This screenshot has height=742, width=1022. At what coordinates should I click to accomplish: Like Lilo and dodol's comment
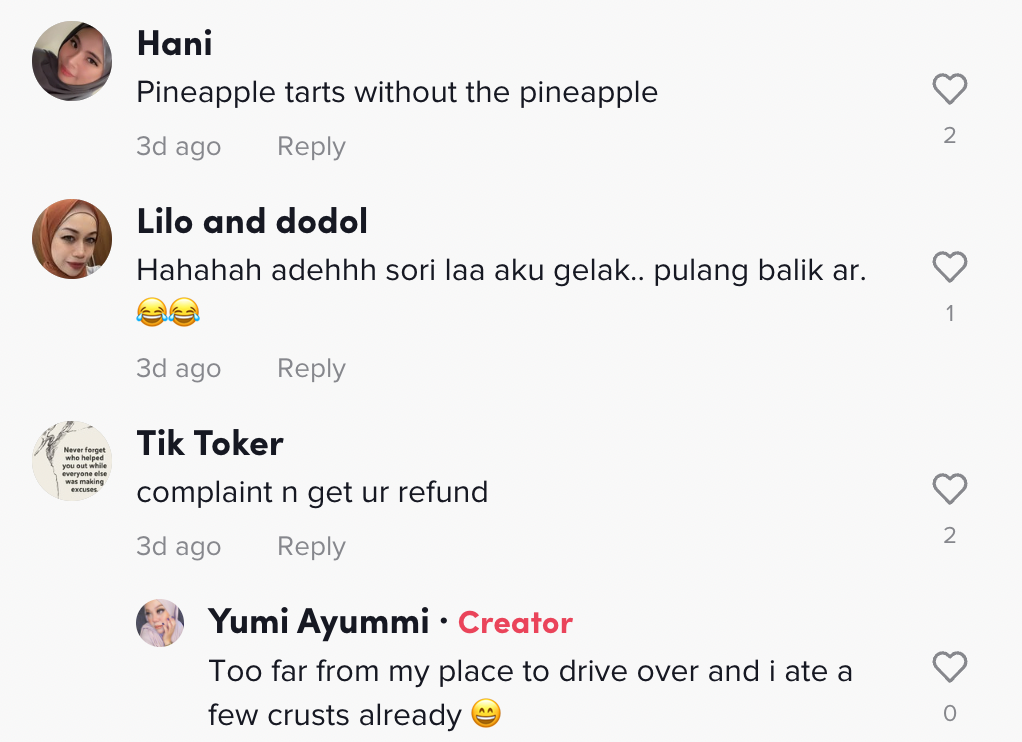point(949,267)
